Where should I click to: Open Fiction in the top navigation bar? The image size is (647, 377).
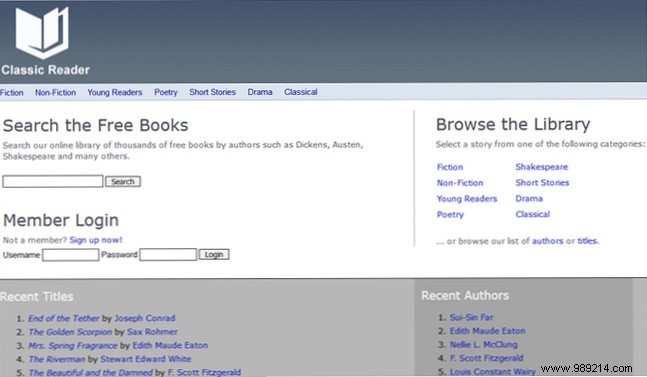click(x=12, y=92)
